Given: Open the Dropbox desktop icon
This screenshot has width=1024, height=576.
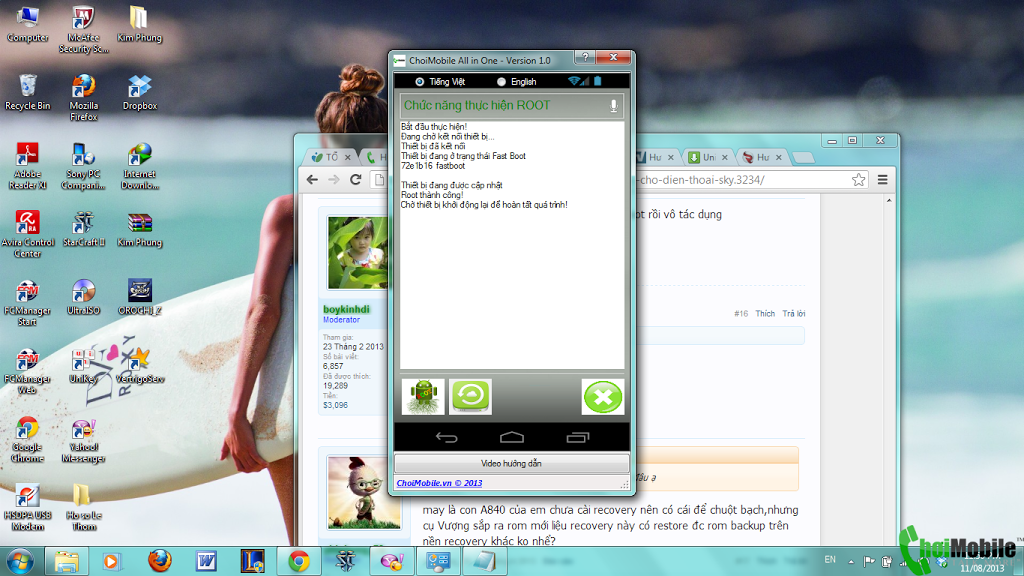Looking at the screenshot, I should click(140, 93).
